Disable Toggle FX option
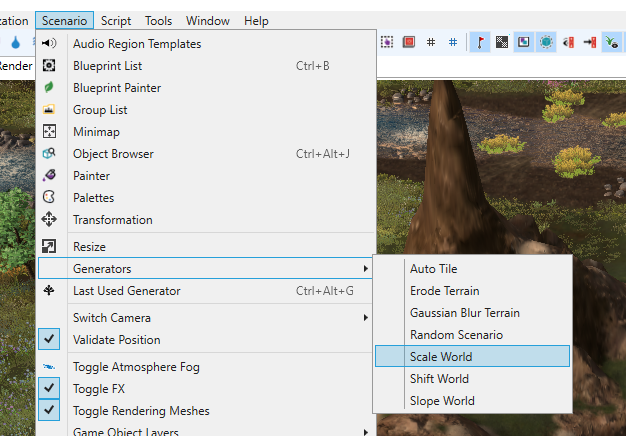The width and height of the screenshot is (626, 436). (x=49, y=388)
